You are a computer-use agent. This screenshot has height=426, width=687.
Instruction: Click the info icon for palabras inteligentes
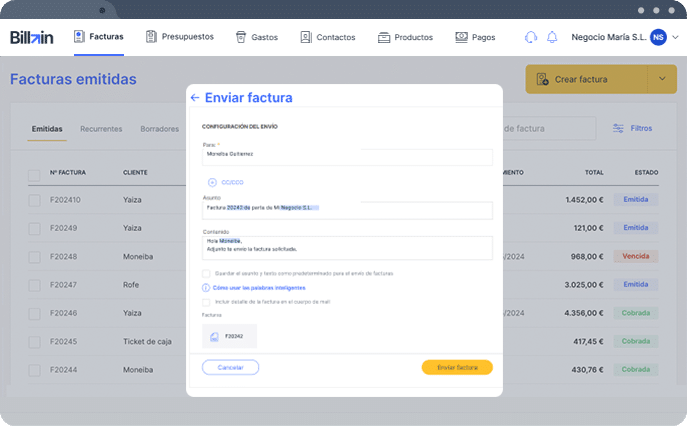tap(206, 287)
